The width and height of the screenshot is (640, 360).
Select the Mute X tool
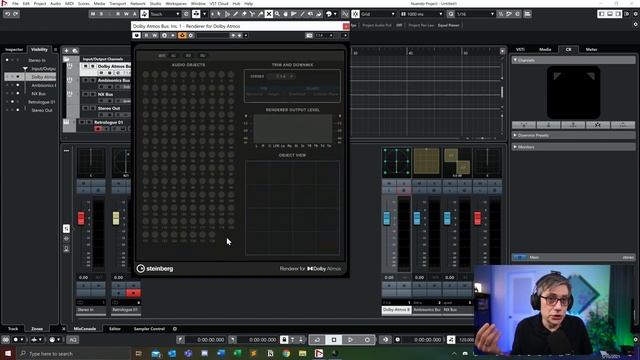pos(269,14)
